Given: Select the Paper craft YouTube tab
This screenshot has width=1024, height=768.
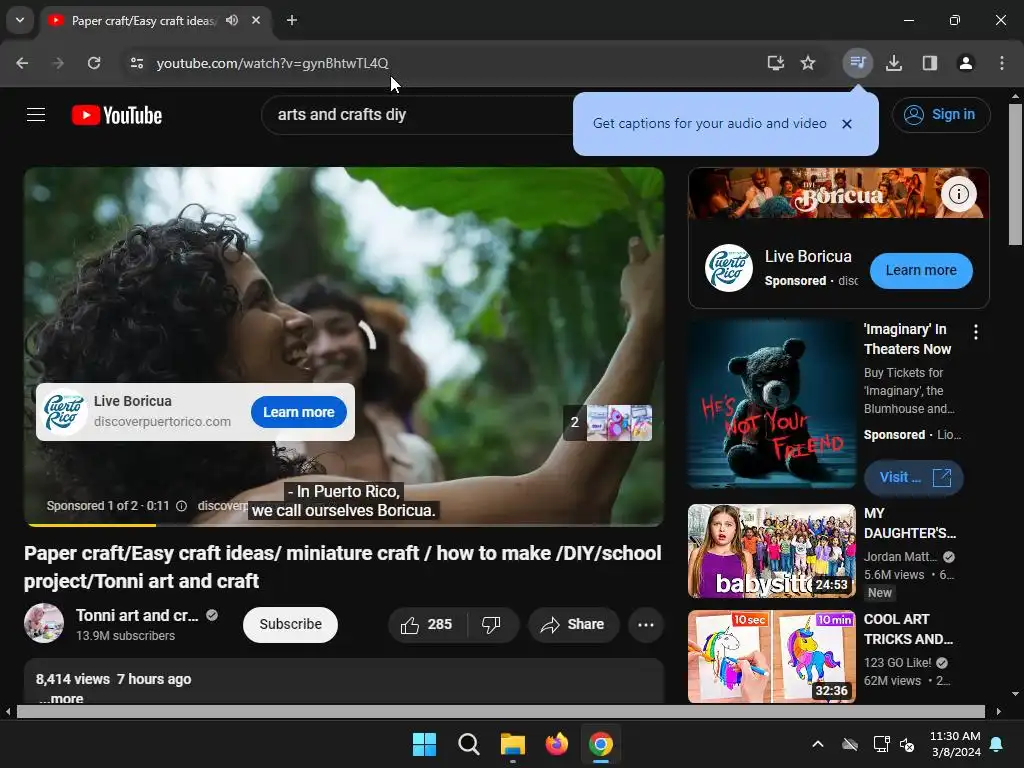Looking at the screenshot, I should point(143,21).
